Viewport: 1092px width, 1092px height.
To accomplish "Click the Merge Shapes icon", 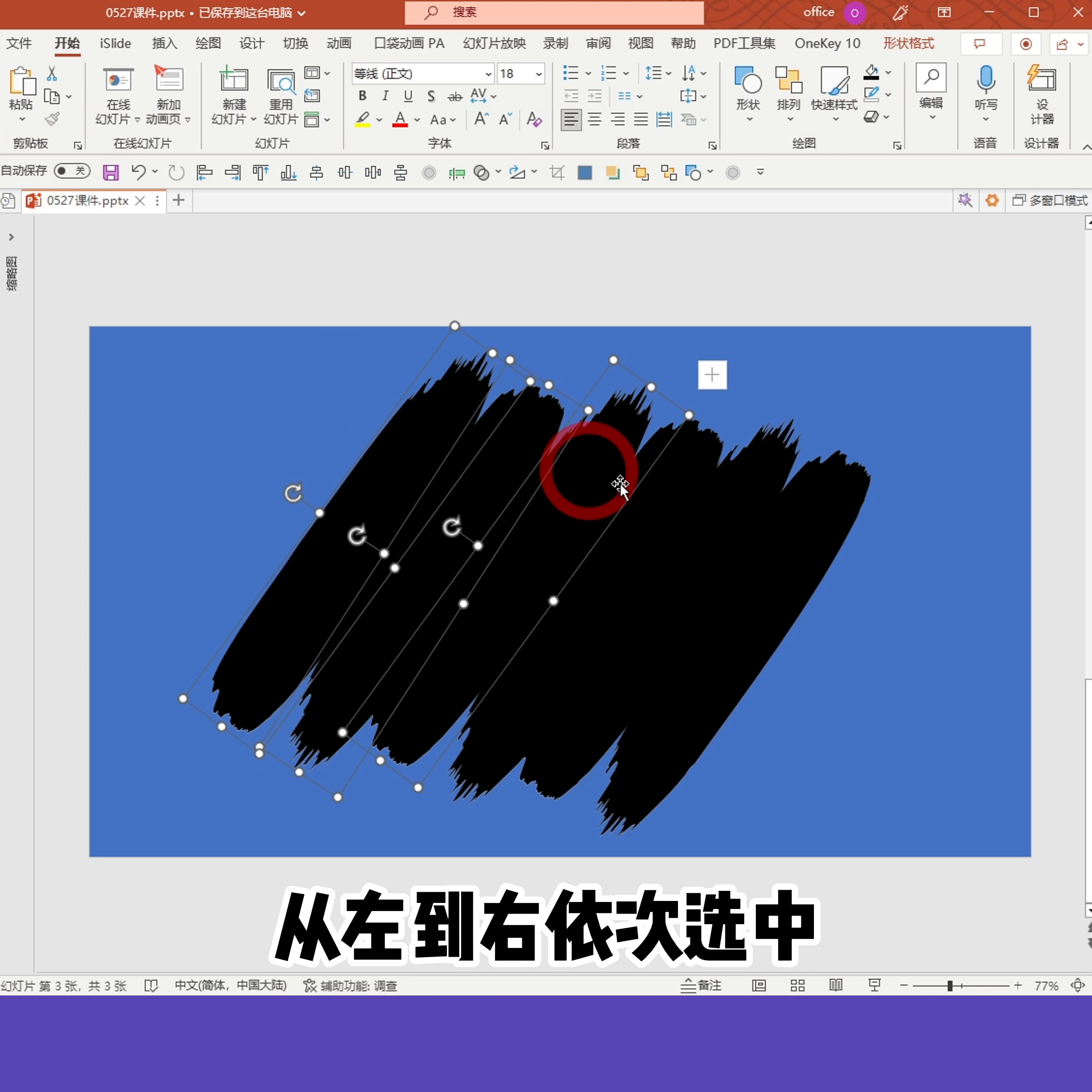I will click(482, 172).
